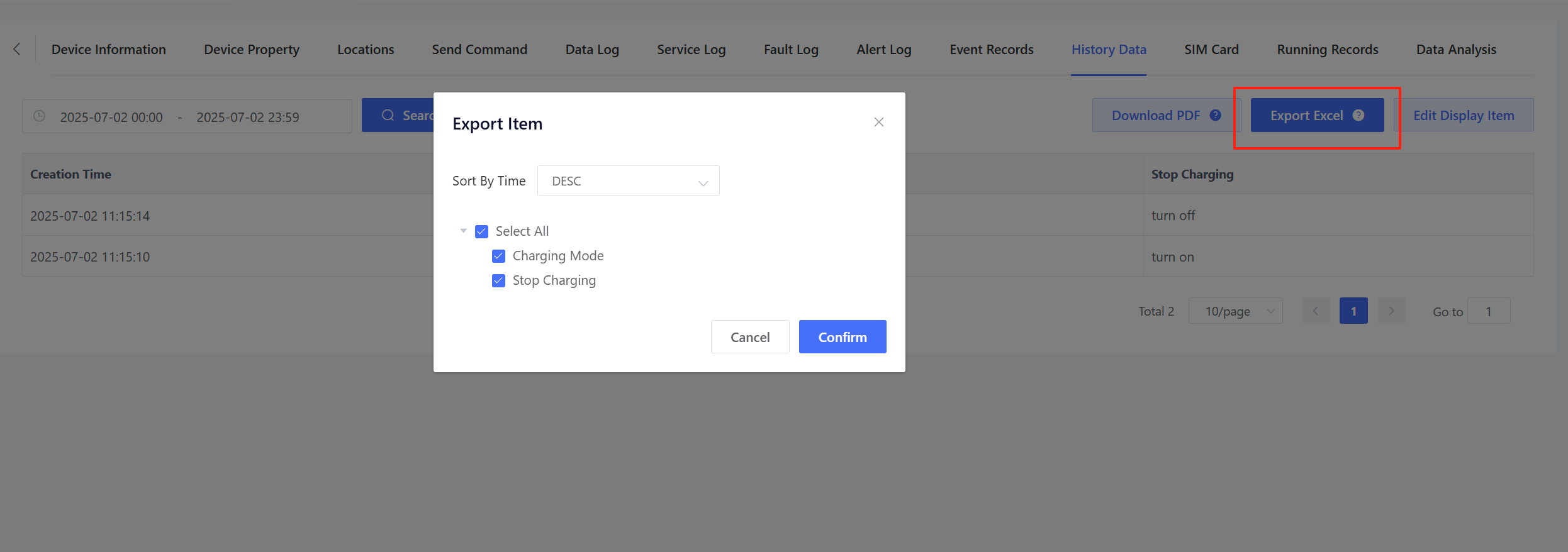Open the 10/page size dropdown

click(1235, 311)
